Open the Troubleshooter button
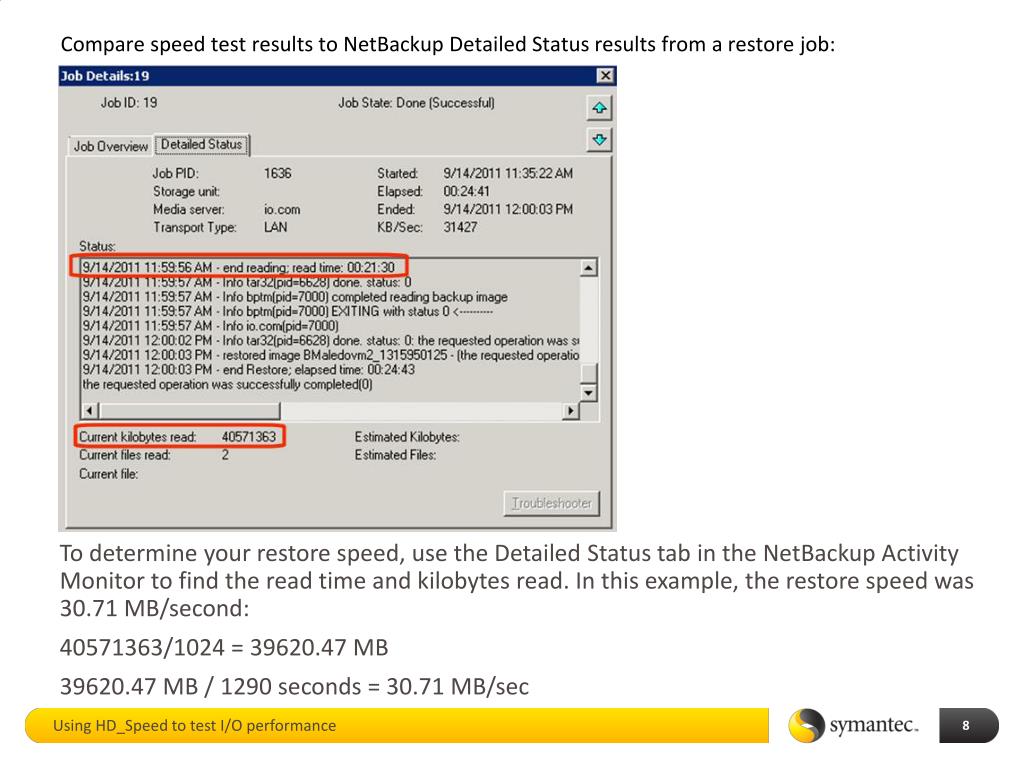 552,503
